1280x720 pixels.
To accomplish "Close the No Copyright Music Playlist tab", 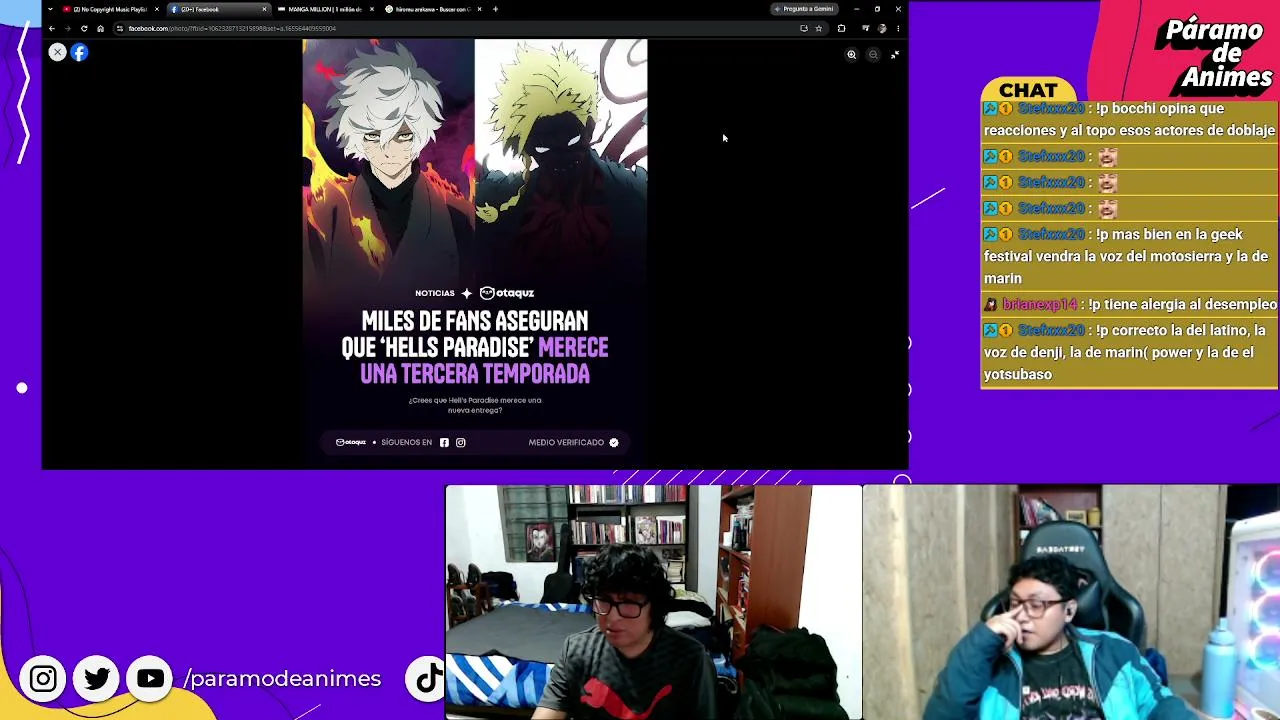I will (x=157, y=9).
